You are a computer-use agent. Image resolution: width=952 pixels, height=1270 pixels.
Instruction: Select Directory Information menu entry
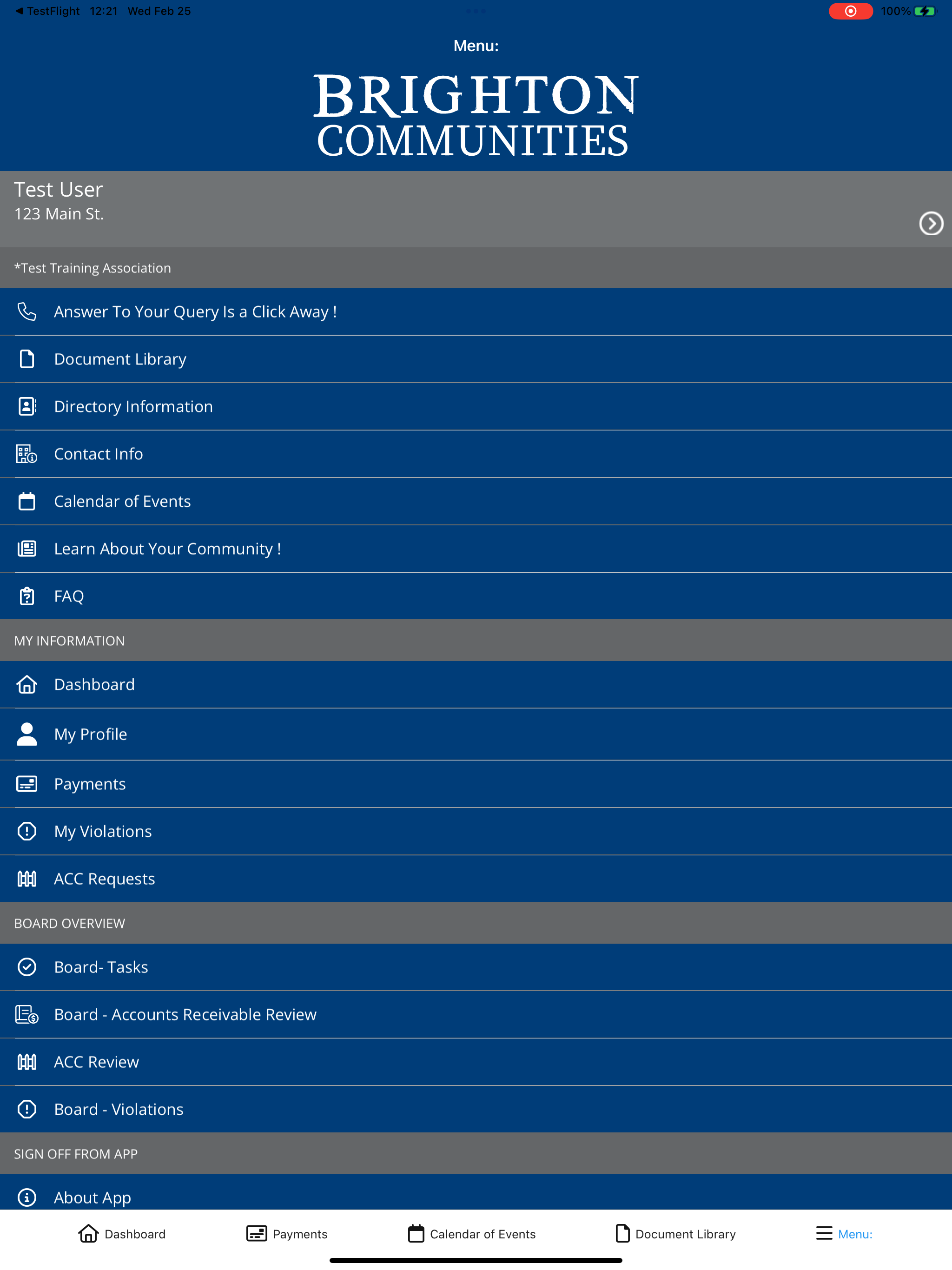[476, 406]
